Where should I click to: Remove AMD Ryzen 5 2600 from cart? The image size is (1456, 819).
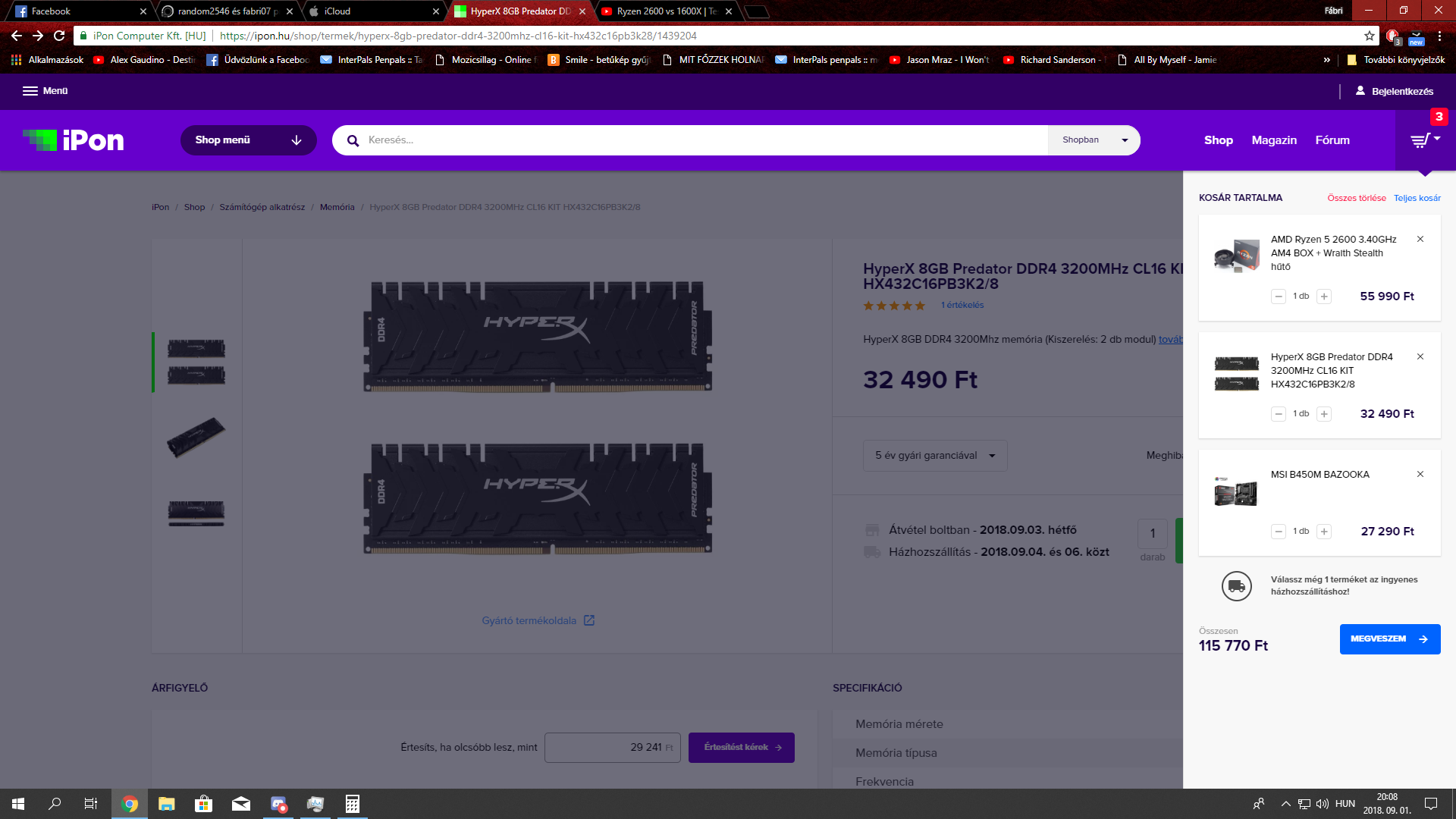(1420, 239)
